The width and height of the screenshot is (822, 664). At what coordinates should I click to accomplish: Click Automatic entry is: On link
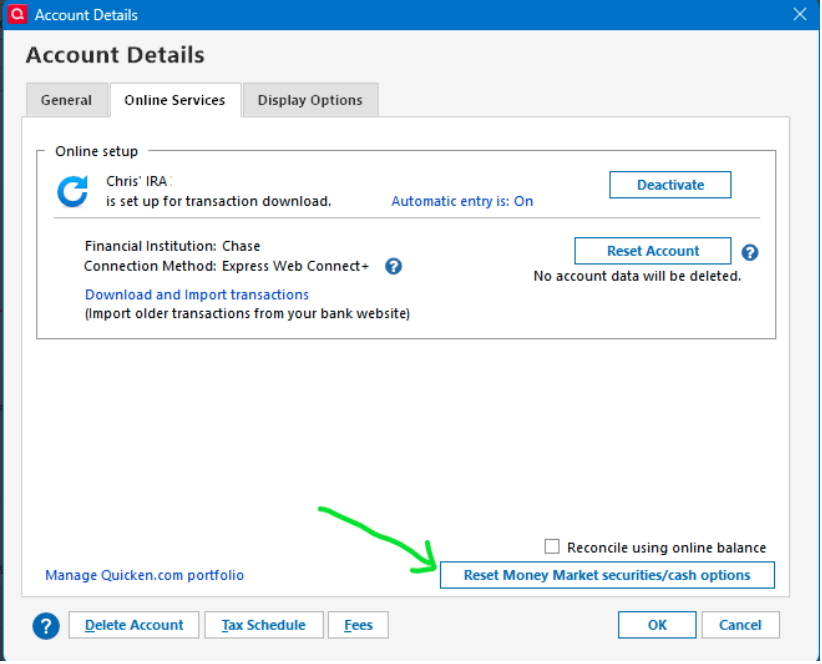click(462, 201)
